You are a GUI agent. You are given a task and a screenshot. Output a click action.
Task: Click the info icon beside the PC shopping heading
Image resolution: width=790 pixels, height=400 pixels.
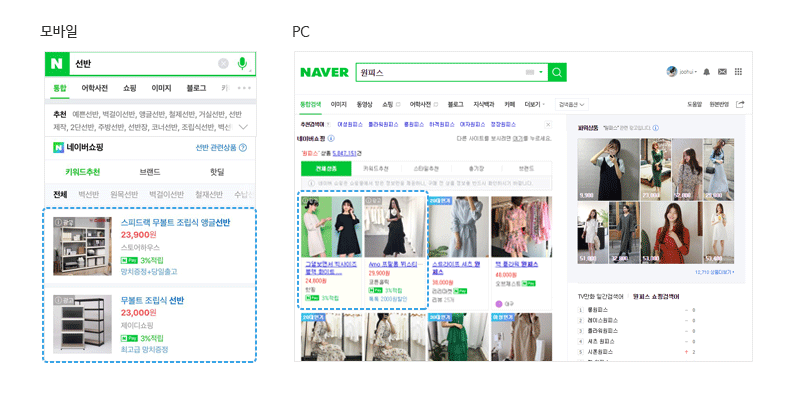(x=331, y=138)
